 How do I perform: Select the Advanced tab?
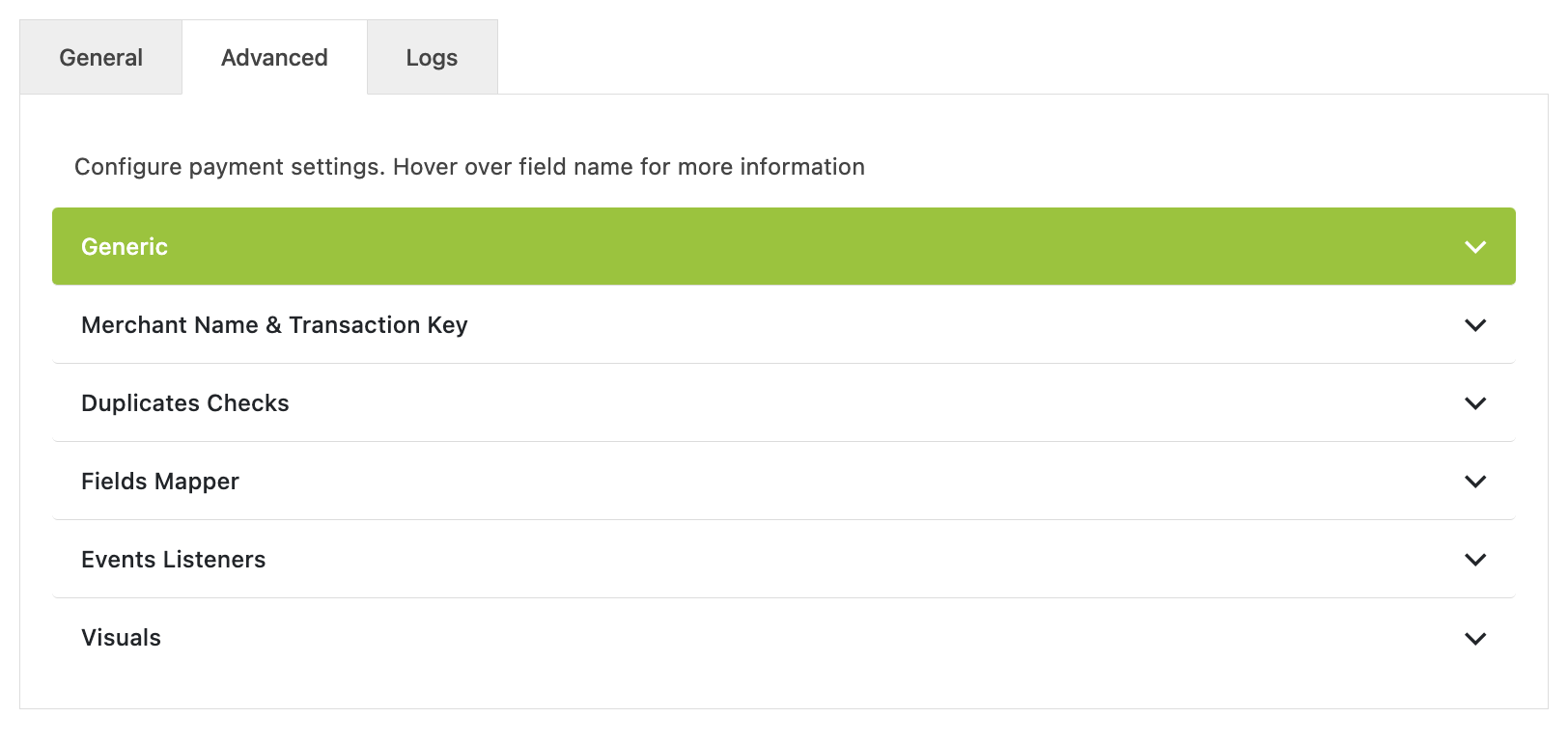(274, 58)
